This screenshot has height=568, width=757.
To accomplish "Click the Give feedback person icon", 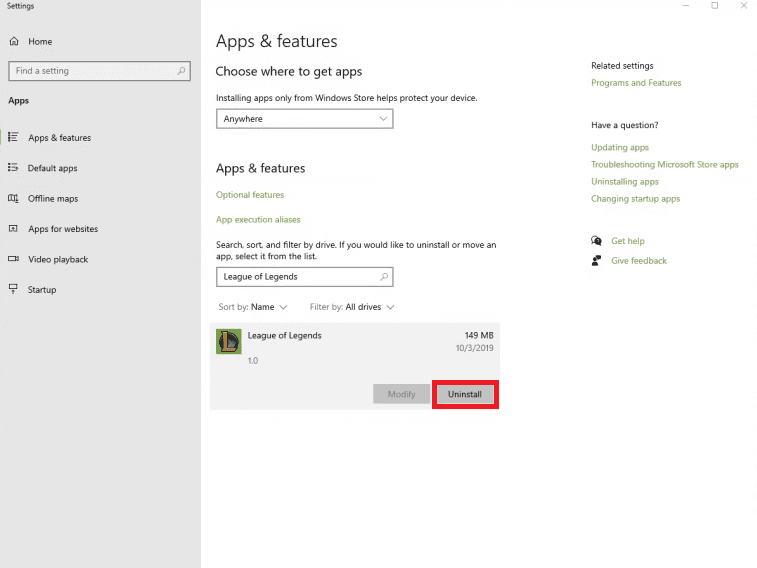I will pos(597,261).
